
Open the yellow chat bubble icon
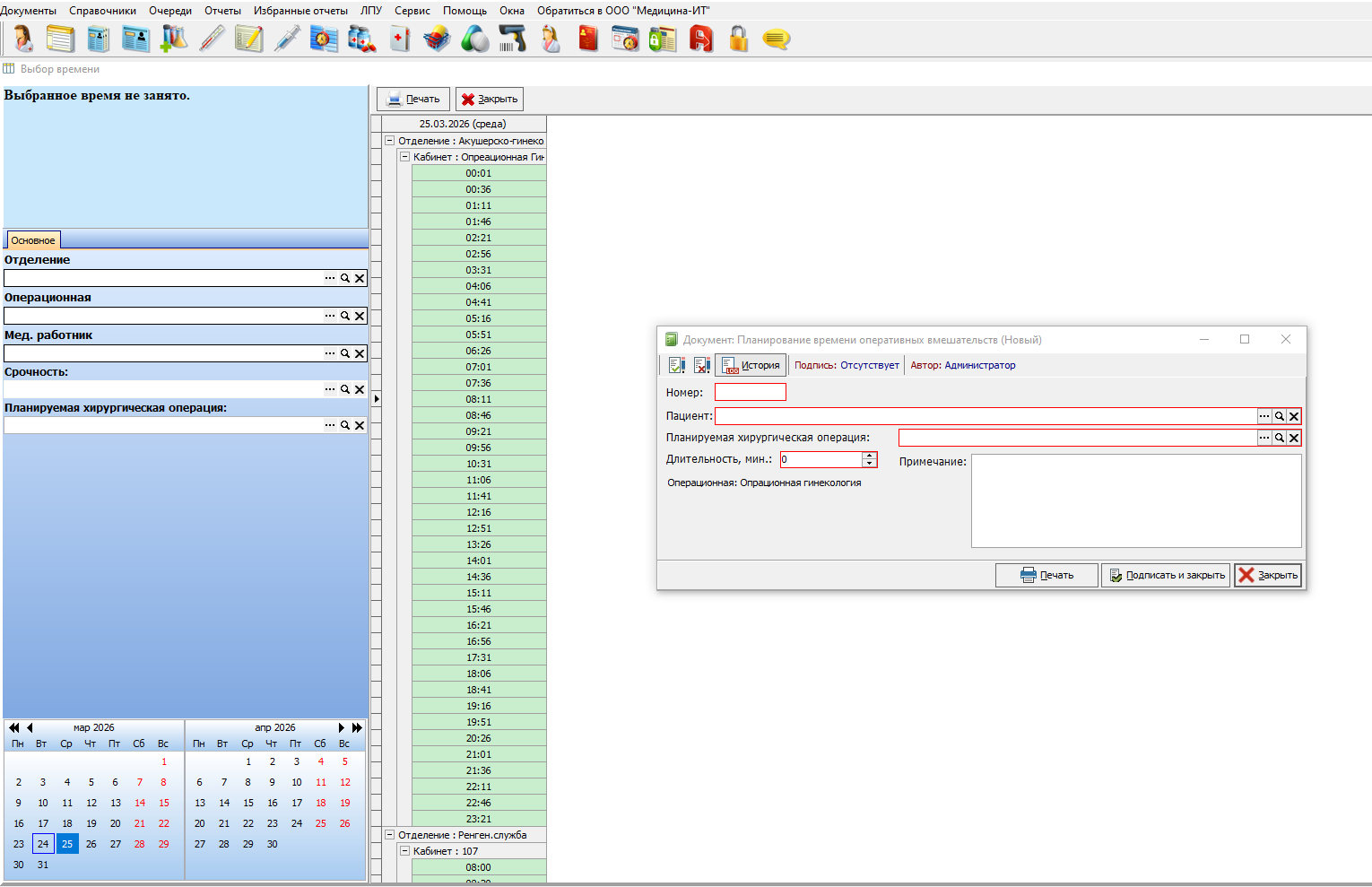(776, 39)
